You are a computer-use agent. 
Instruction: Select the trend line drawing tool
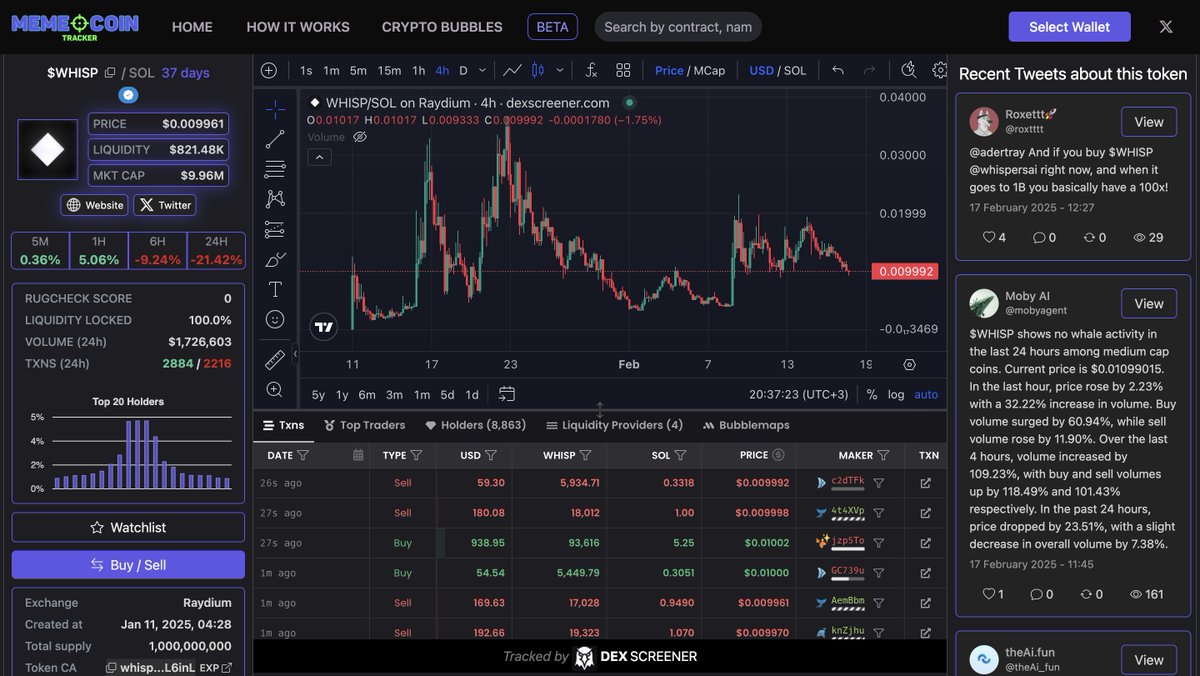click(x=275, y=139)
